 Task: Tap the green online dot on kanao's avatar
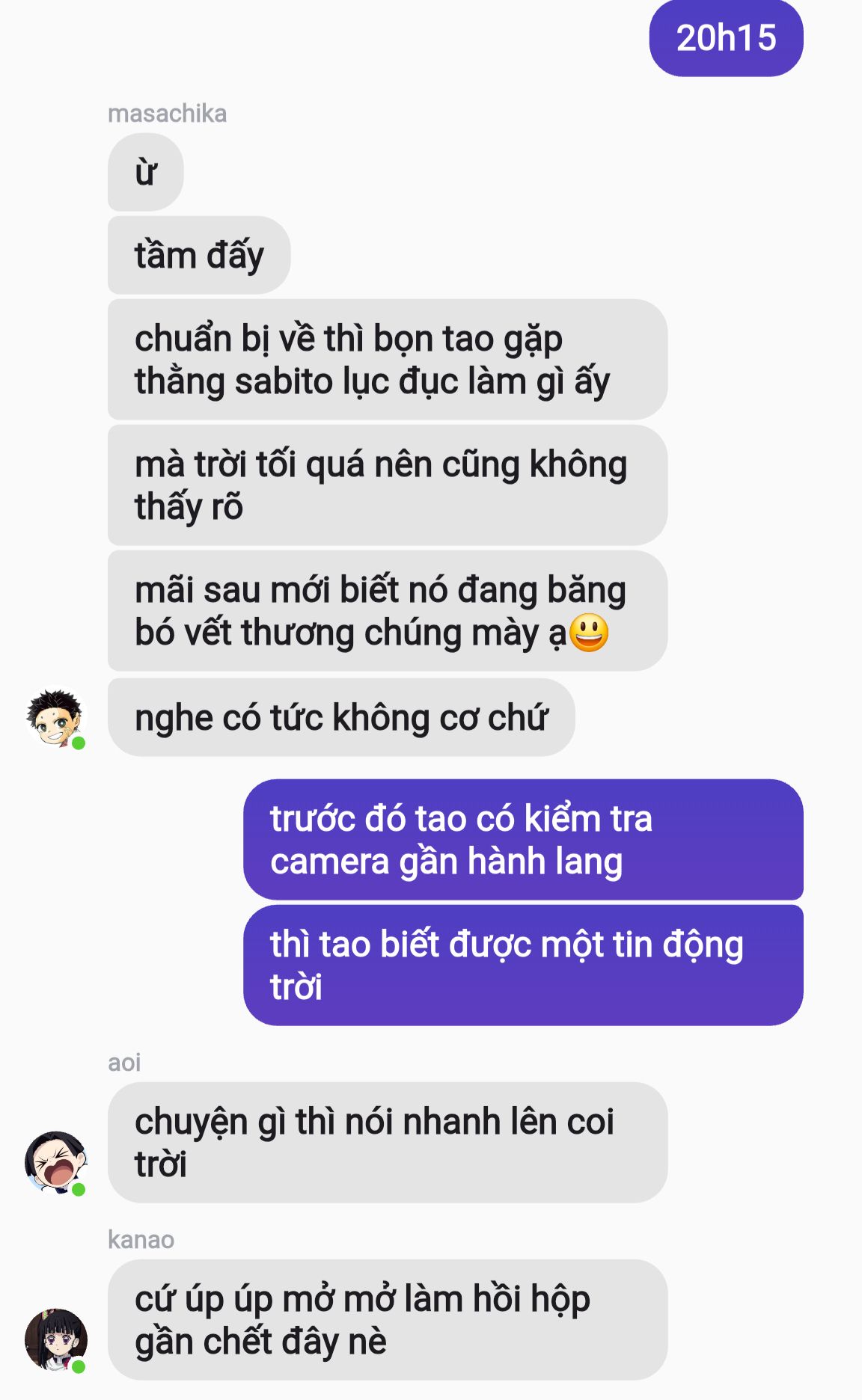tap(79, 1366)
